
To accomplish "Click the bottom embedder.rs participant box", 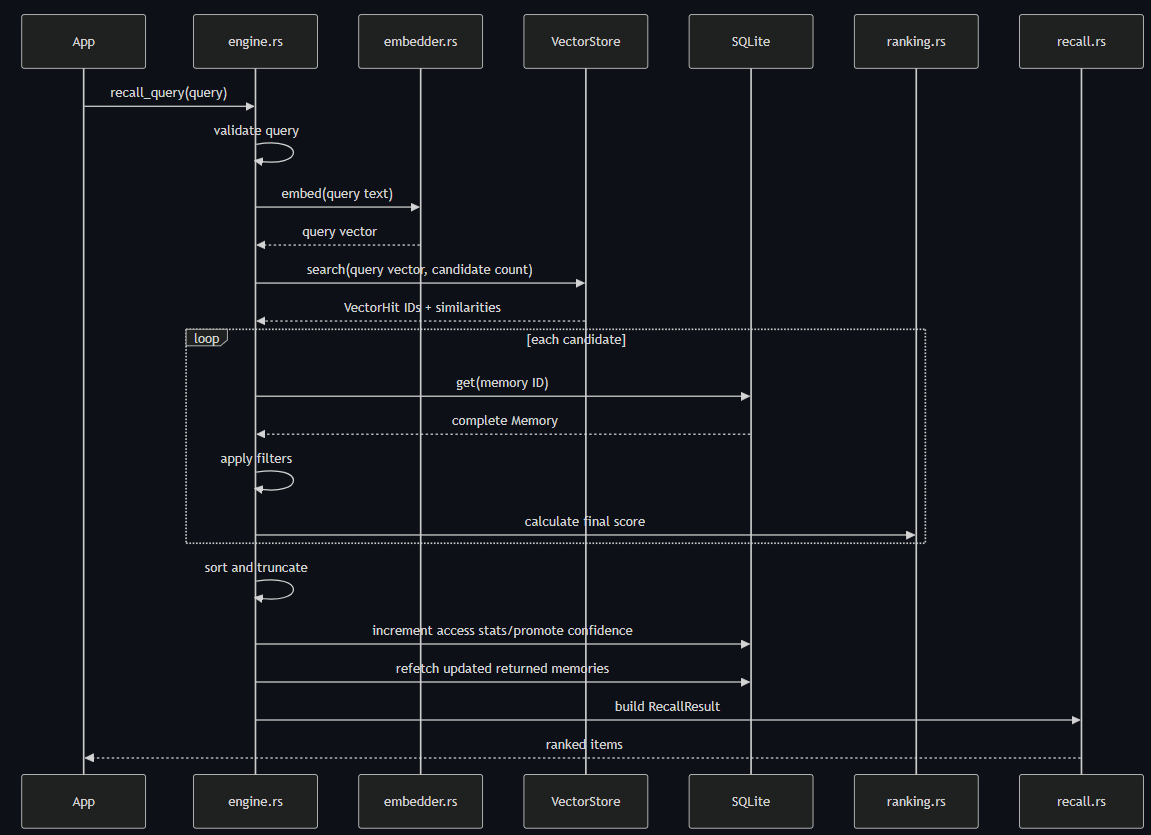I will click(421, 801).
